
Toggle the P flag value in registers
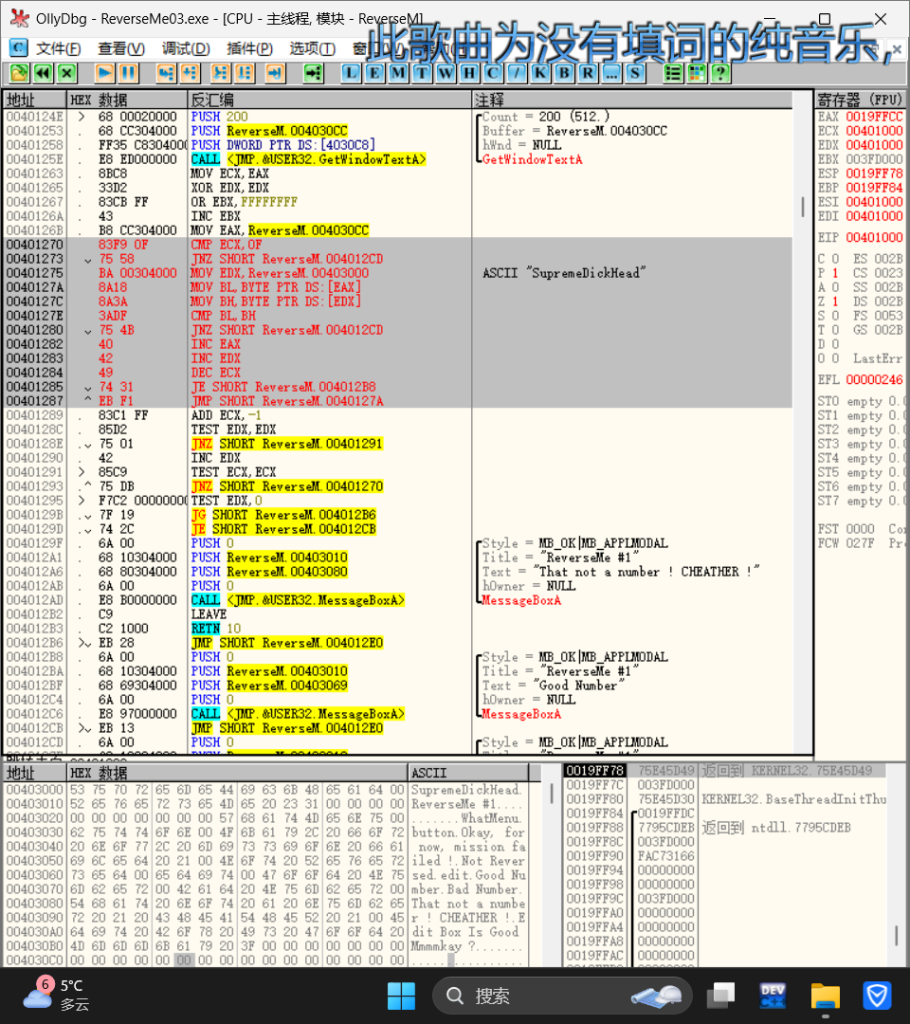pos(835,273)
